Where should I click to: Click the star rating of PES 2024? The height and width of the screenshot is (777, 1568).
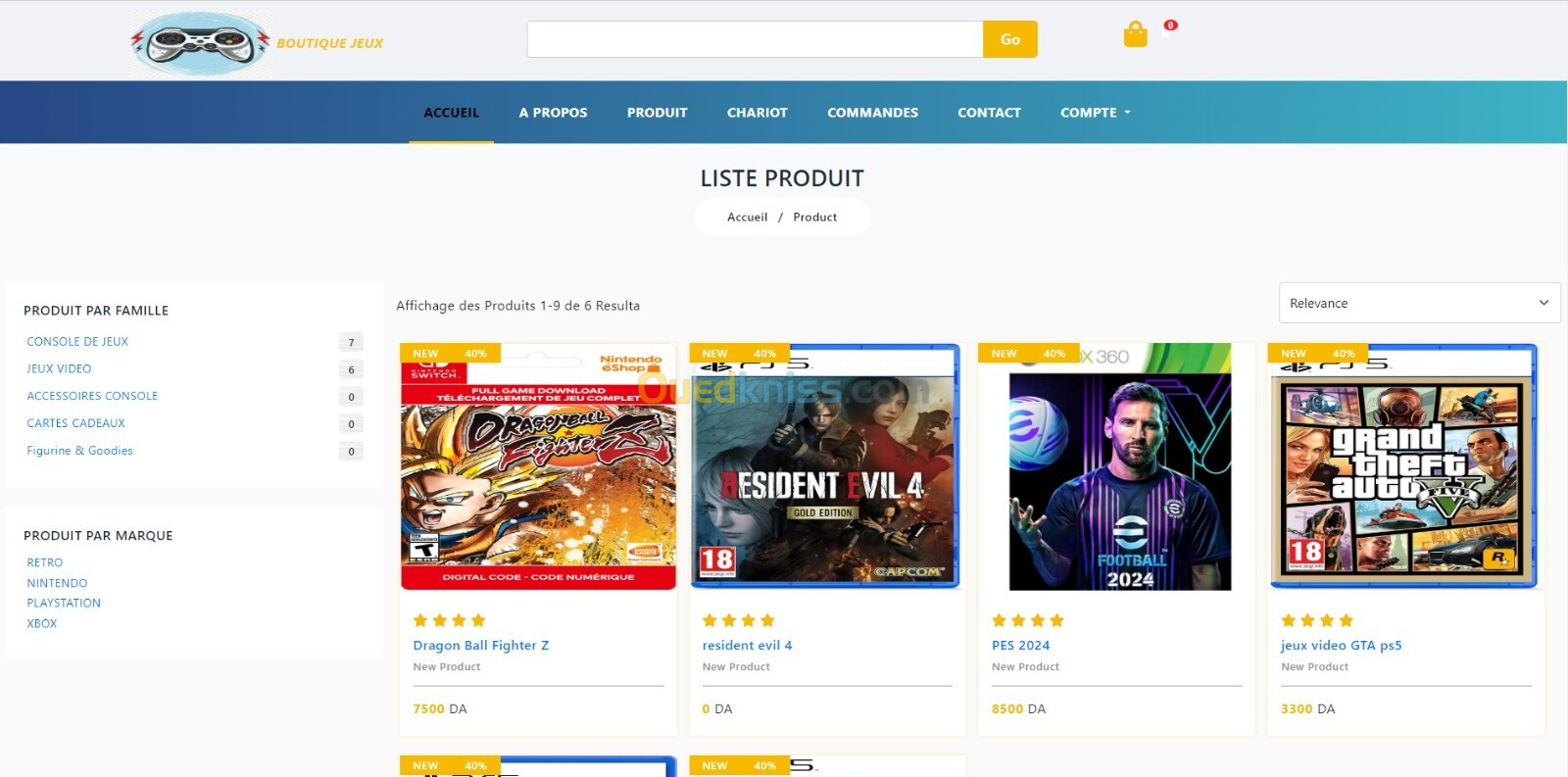tap(1028, 620)
